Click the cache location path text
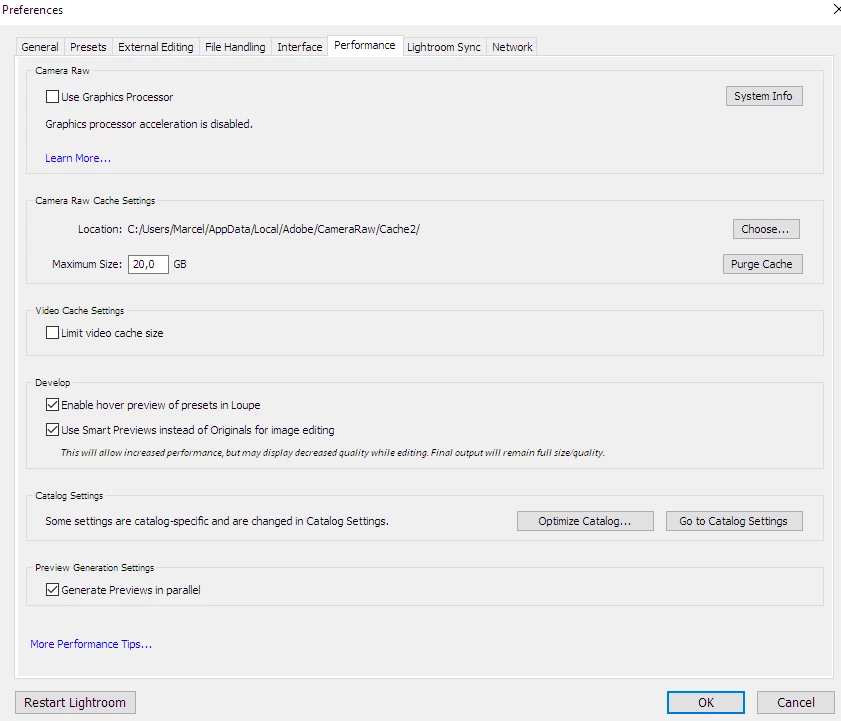The image size is (841, 721). click(x=274, y=229)
